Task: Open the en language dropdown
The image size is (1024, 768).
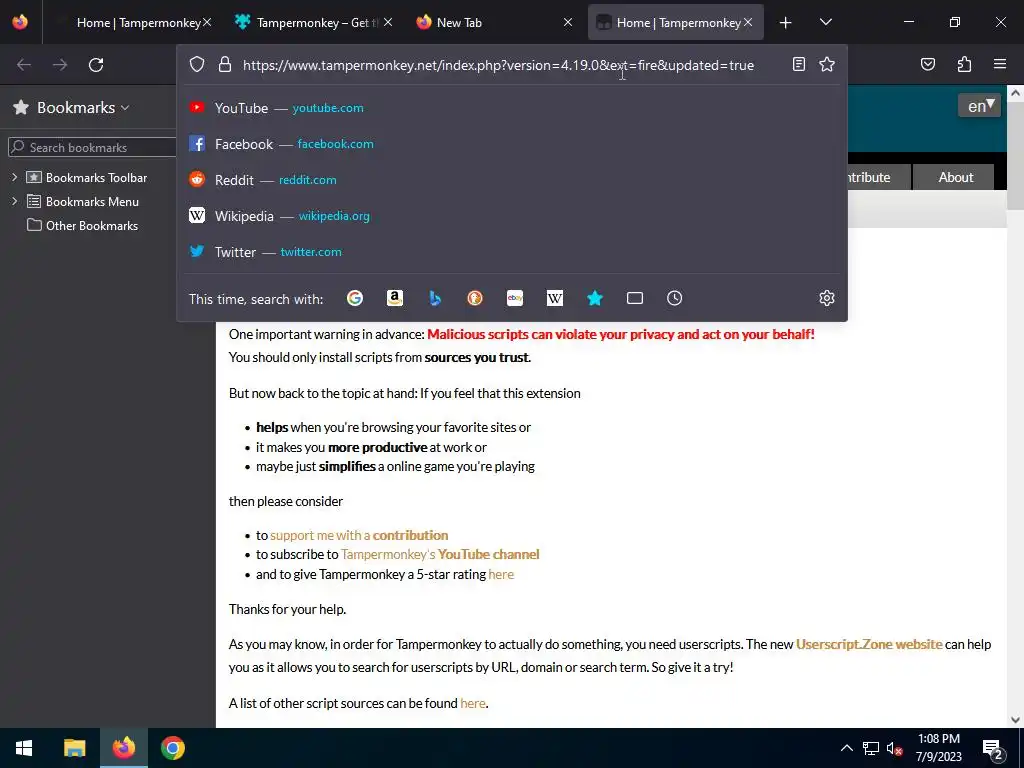Action: 979,106
